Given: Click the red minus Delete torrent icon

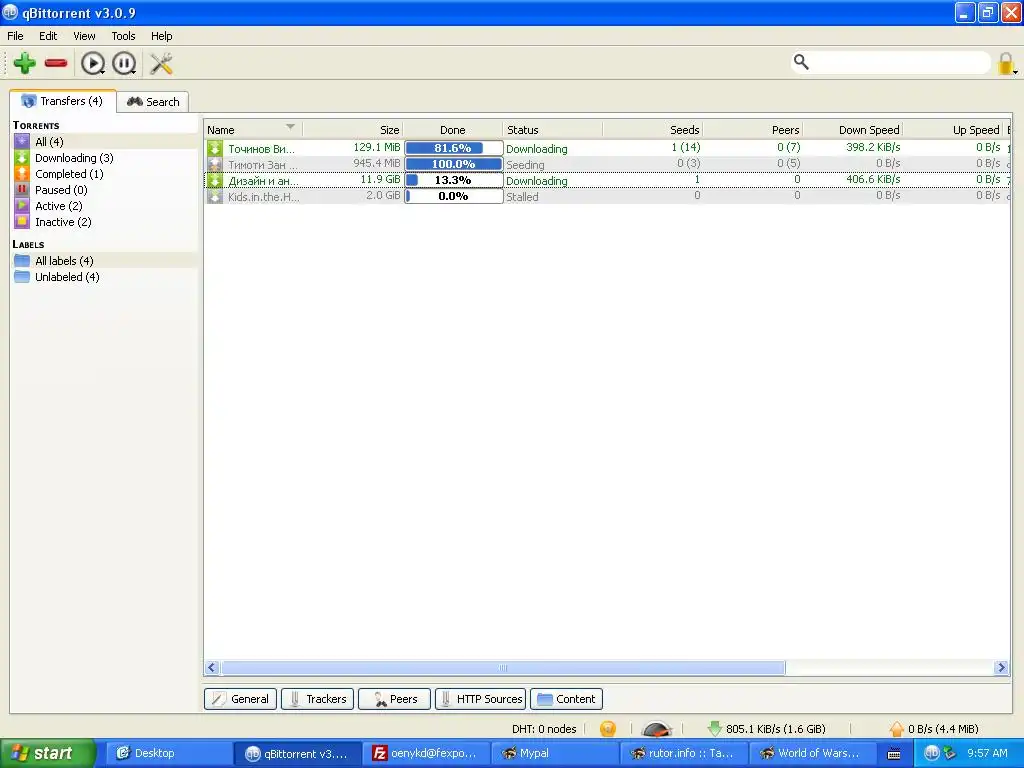Looking at the screenshot, I should [x=56, y=63].
